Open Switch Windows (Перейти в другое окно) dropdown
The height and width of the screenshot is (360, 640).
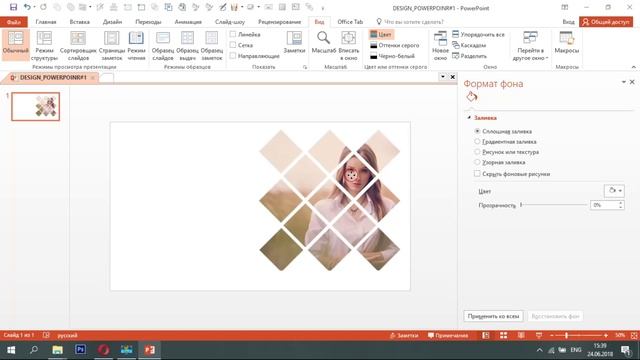point(530,46)
